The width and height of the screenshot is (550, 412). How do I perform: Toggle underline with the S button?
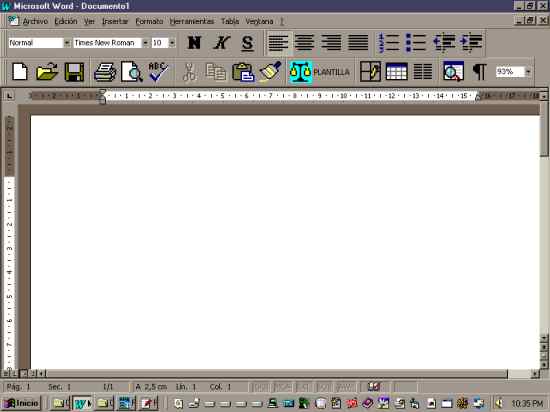[x=247, y=43]
